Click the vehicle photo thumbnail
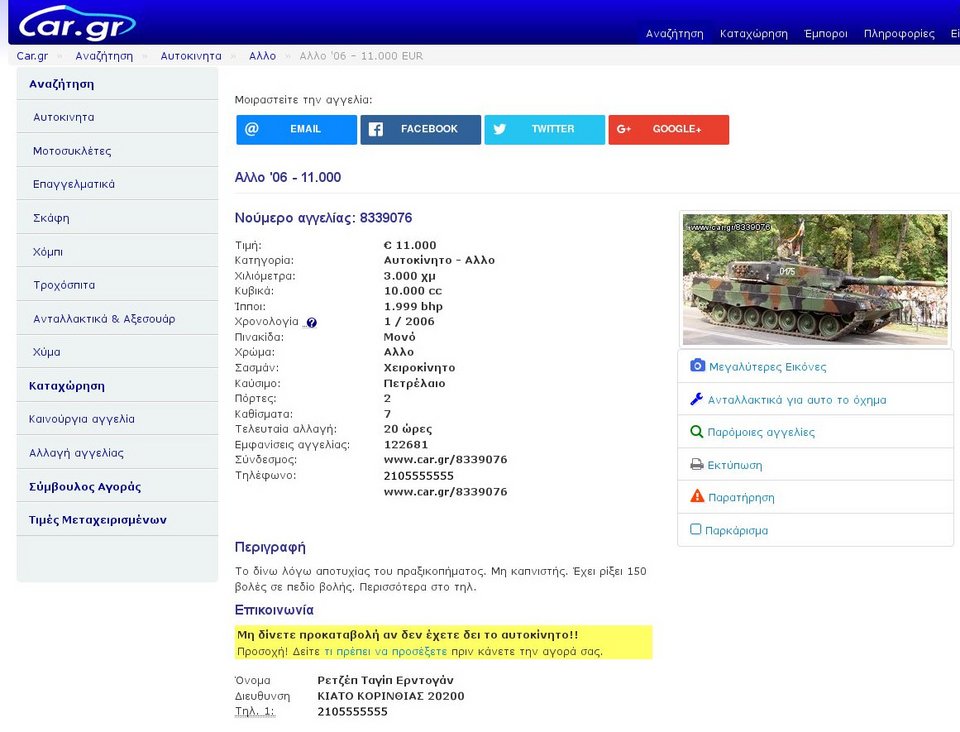960x732 pixels. click(814, 279)
